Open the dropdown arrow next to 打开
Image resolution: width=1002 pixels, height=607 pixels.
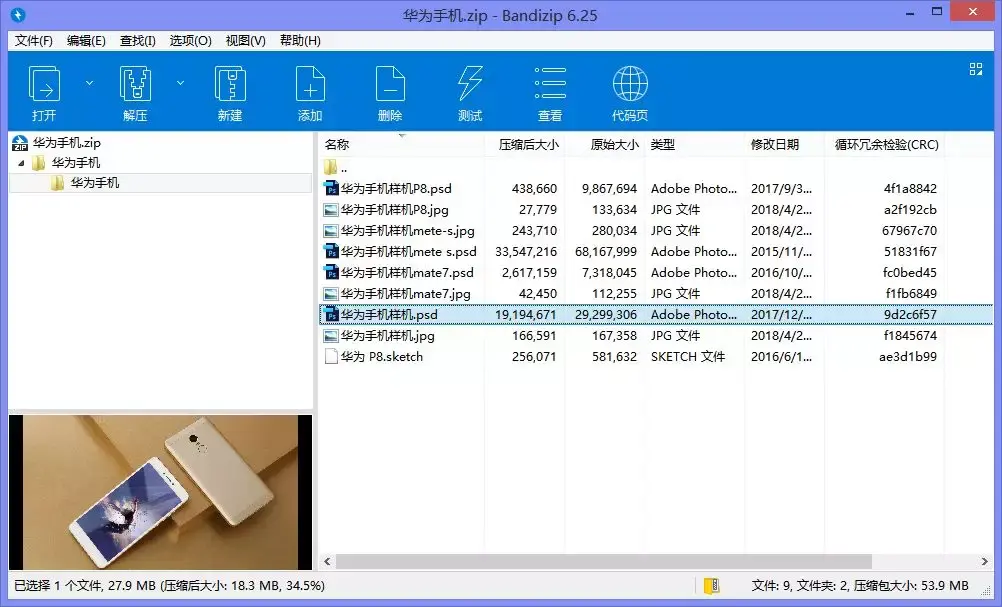89,83
